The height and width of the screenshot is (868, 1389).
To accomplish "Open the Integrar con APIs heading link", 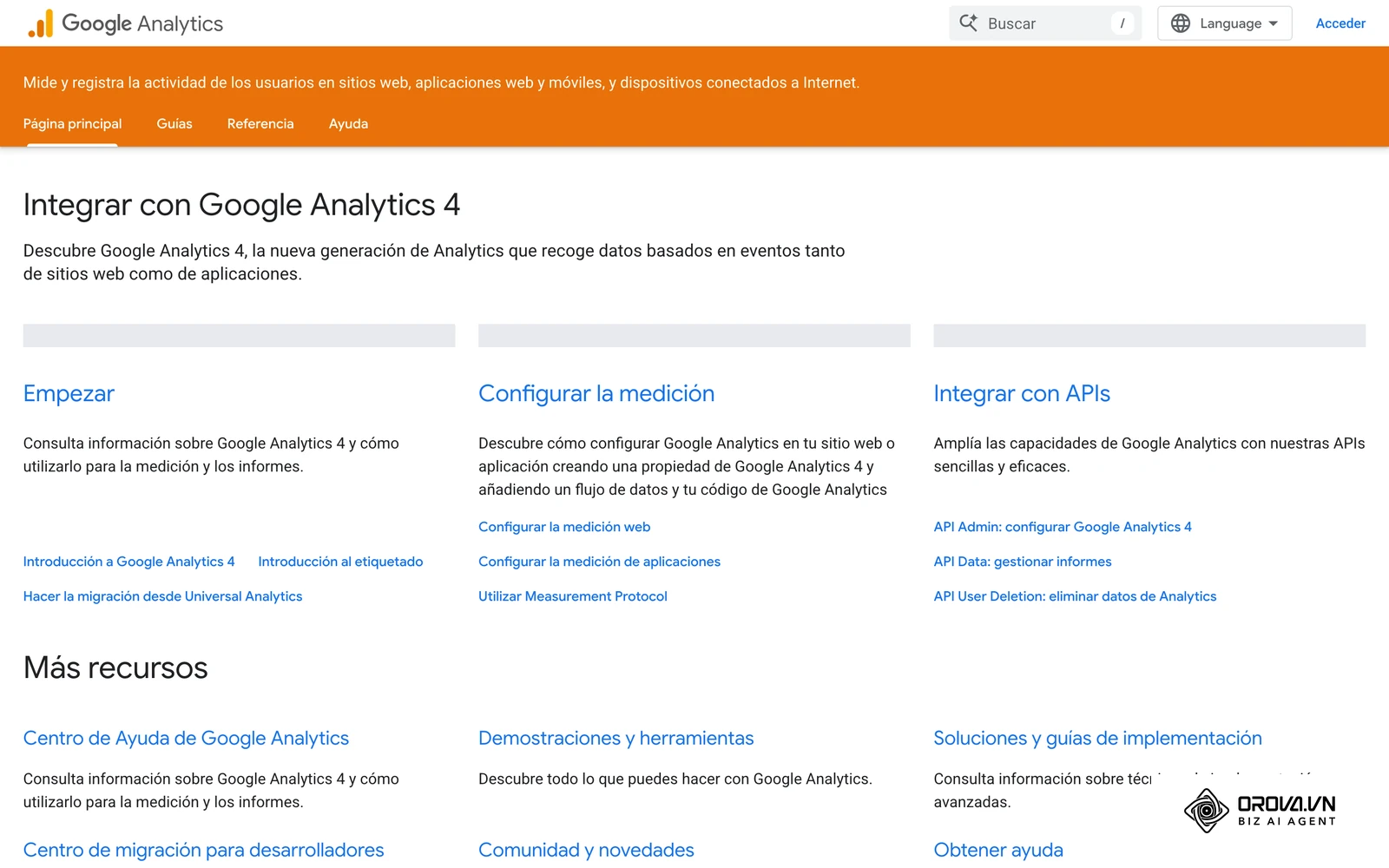I will [x=1022, y=393].
